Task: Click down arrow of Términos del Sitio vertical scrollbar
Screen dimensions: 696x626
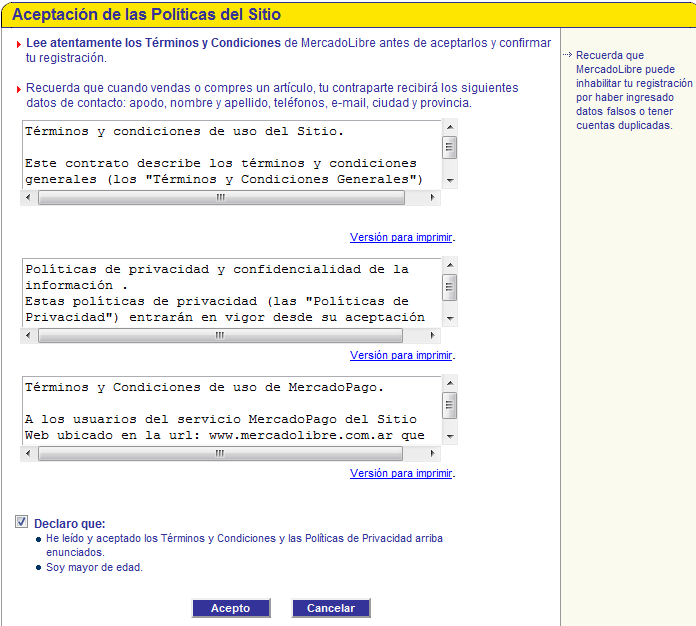Action: coord(450,180)
